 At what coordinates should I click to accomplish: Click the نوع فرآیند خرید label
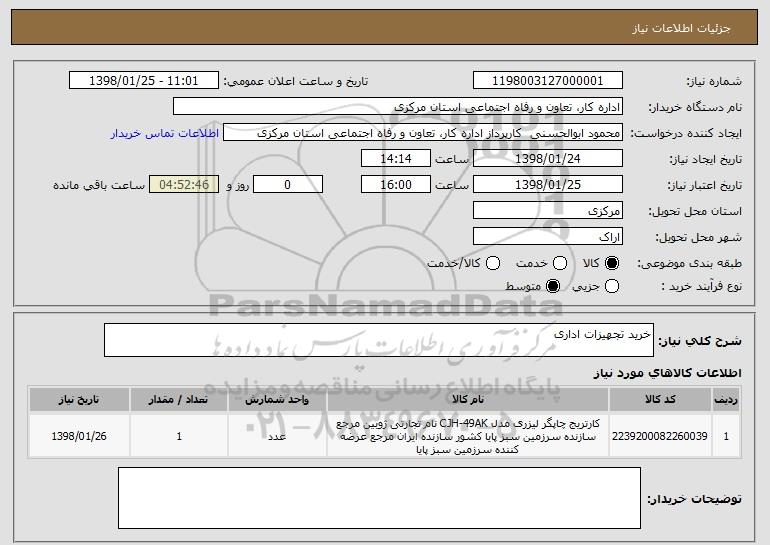(701, 286)
